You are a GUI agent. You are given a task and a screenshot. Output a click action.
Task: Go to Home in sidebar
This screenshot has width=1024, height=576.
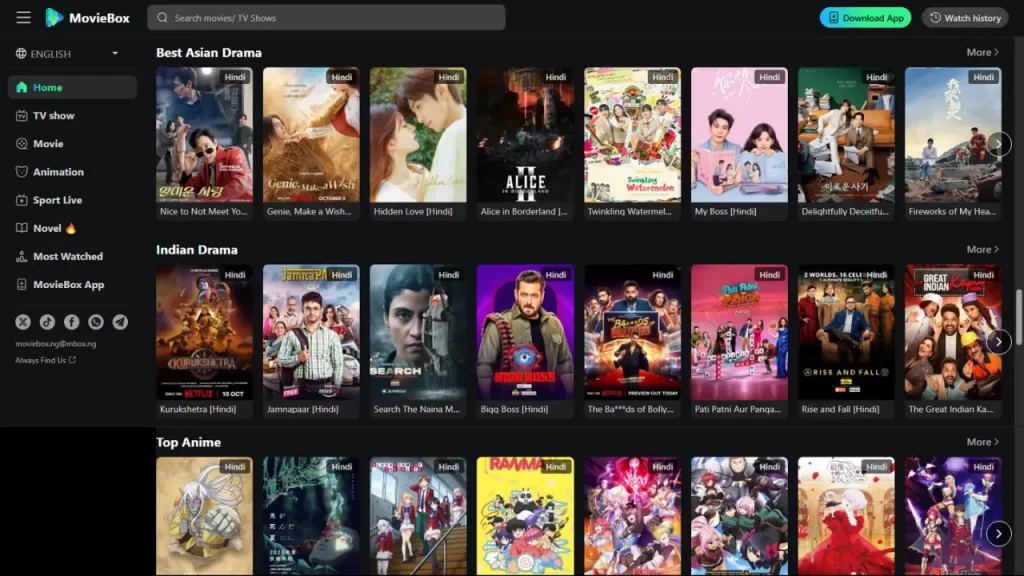click(72, 87)
